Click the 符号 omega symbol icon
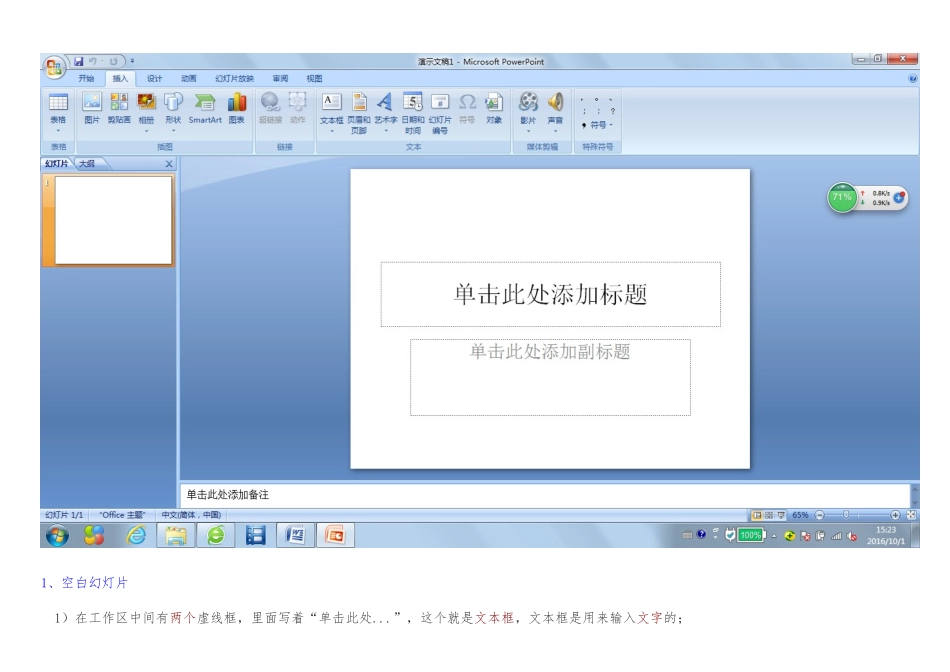The width and height of the screenshot is (950, 672). click(467, 102)
